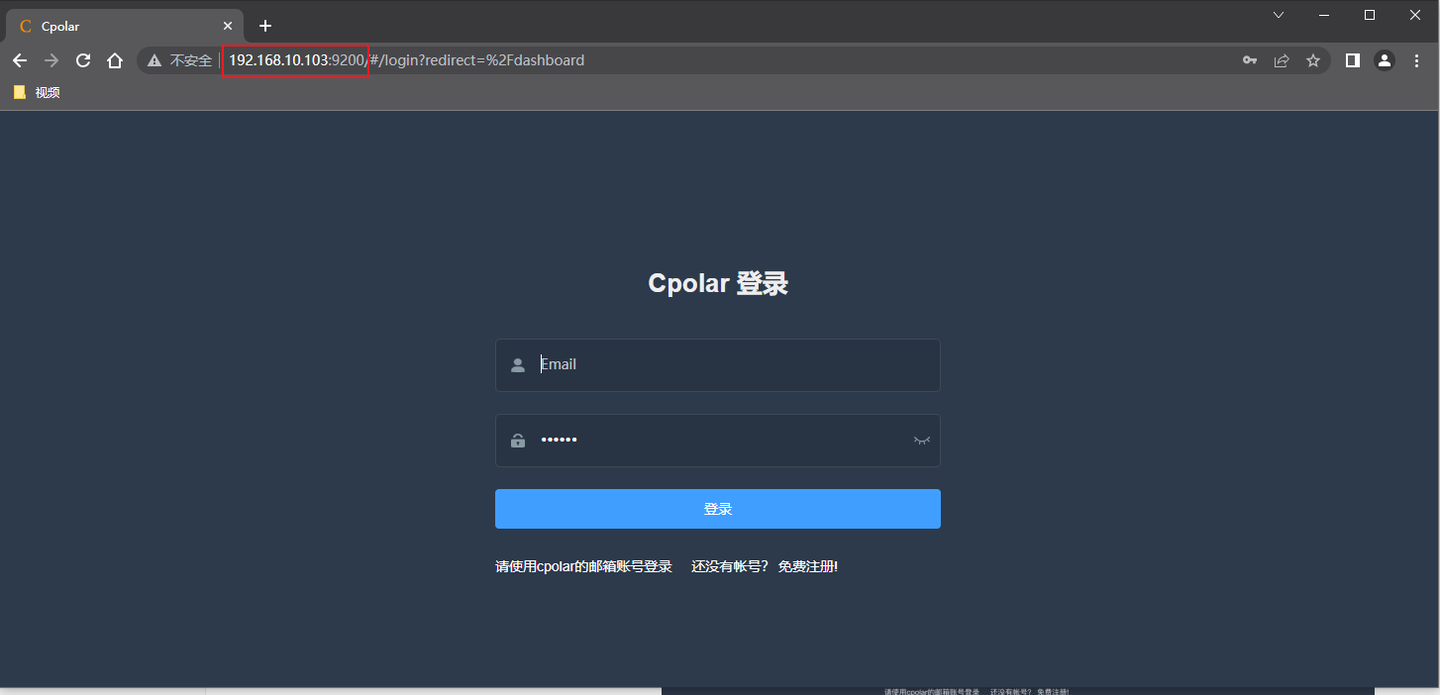This screenshot has width=1440, height=695.
Task: Close the Cpolar tab
Action: 228,26
